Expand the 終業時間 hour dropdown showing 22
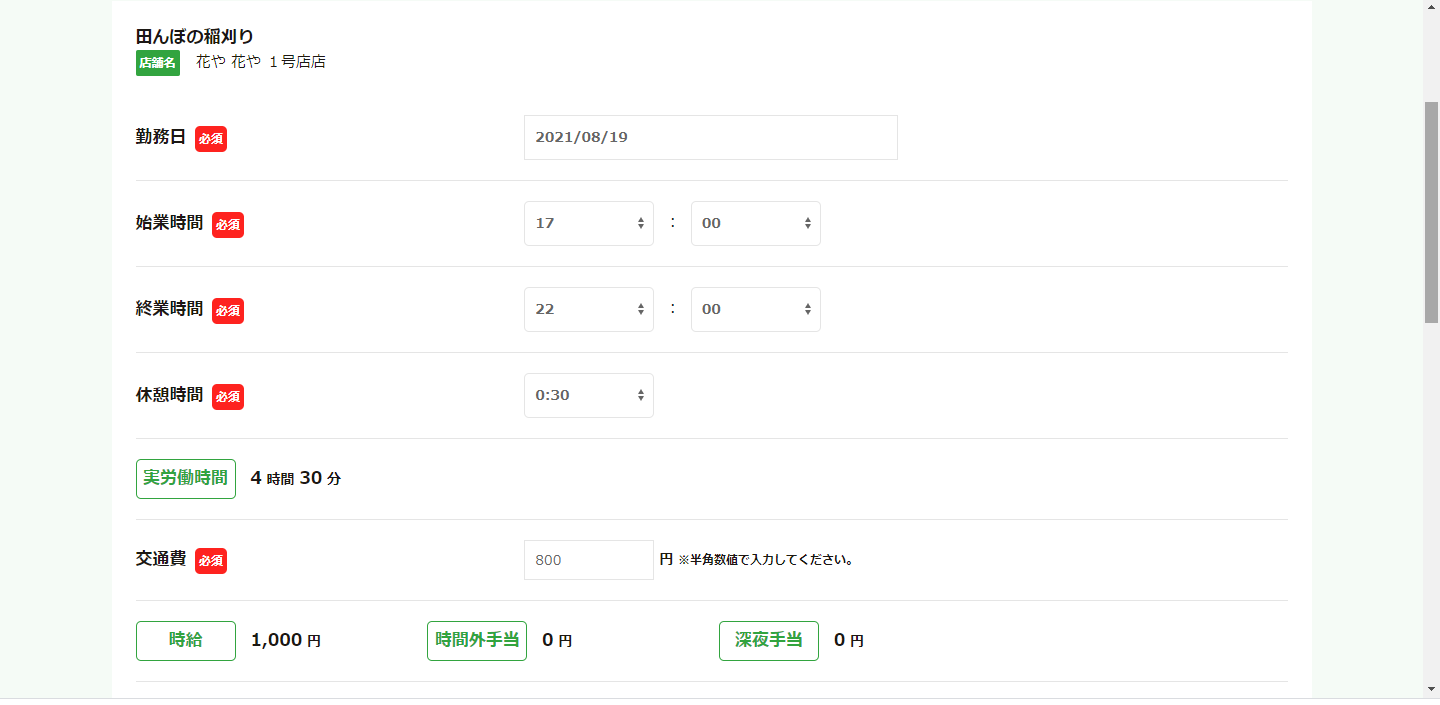 coord(588,309)
